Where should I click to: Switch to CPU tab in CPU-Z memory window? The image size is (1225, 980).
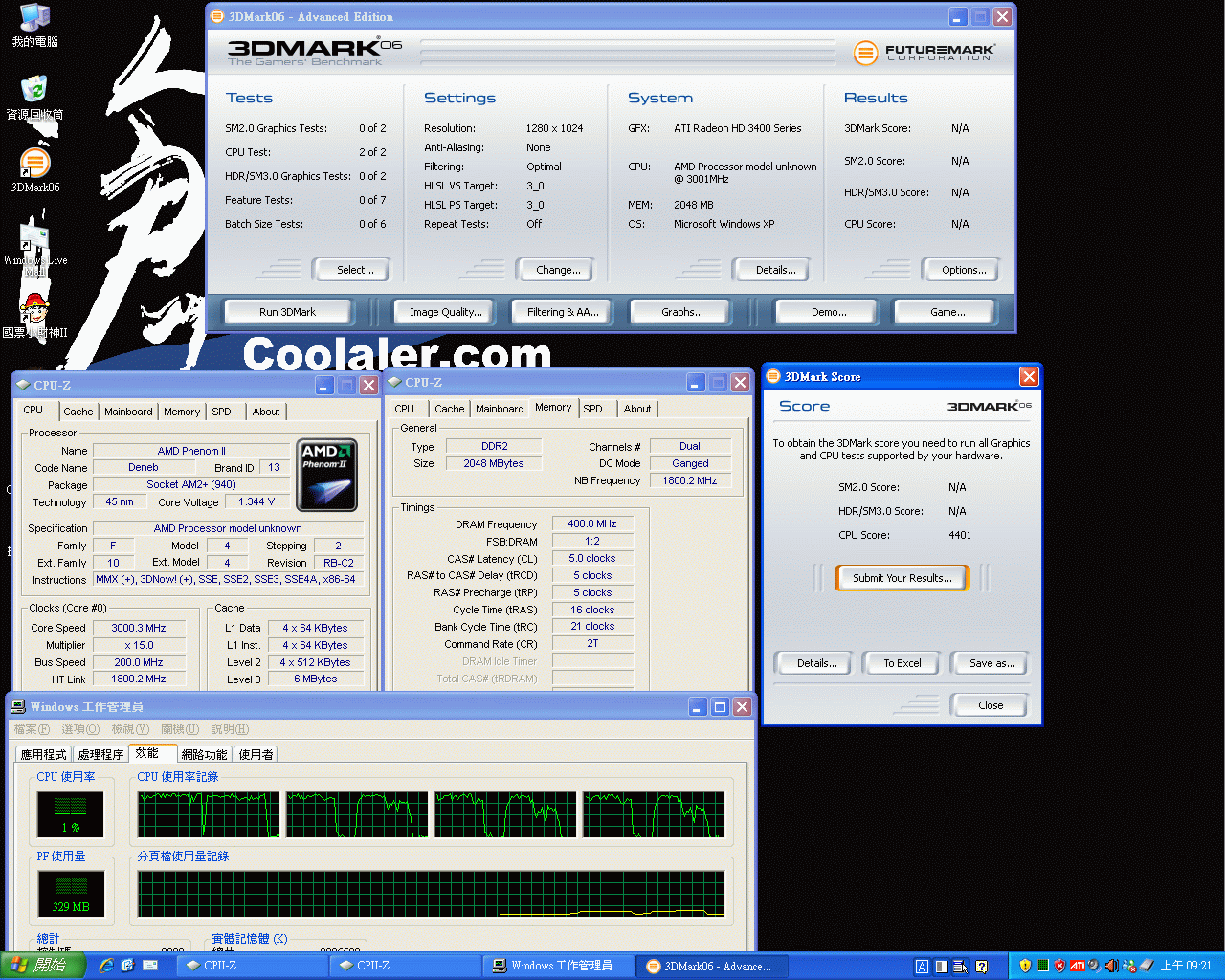[405, 409]
